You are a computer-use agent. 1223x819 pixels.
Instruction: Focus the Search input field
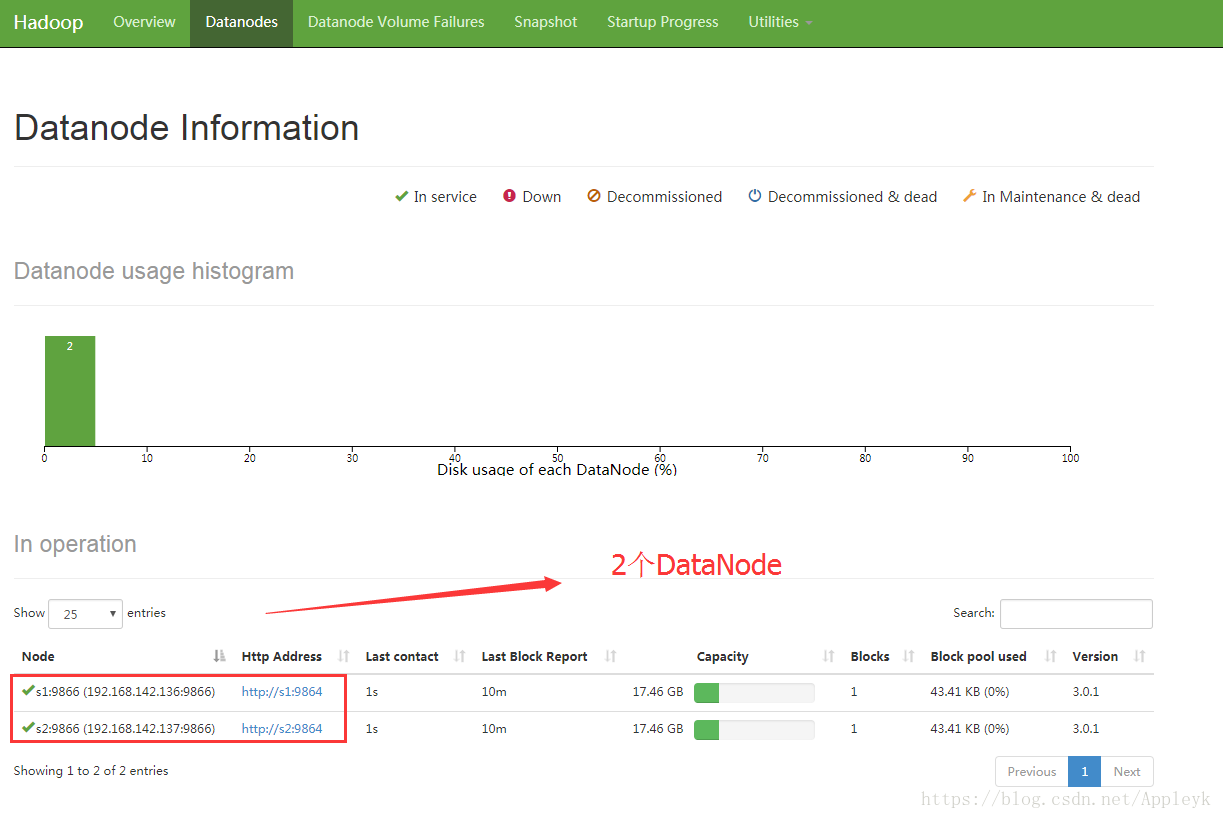[1076, 614]
